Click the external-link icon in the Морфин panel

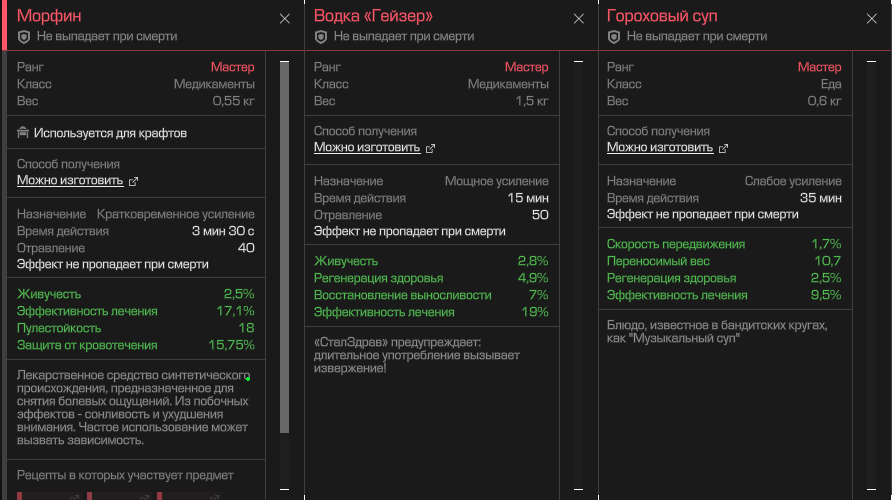(133, 182)
